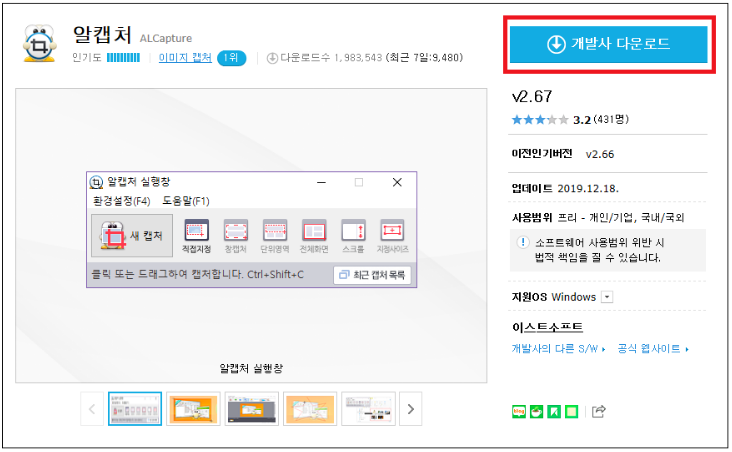
Task: Select the third dark screenshot thumbnail
Action: pos(252,409)
